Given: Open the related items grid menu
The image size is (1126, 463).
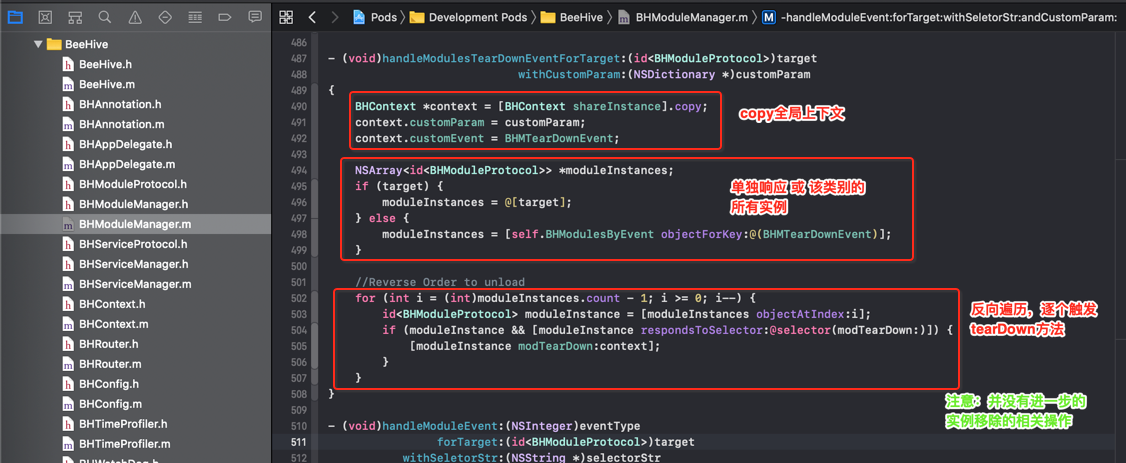Looking at the screenshot, I should [x=286, y=17].
